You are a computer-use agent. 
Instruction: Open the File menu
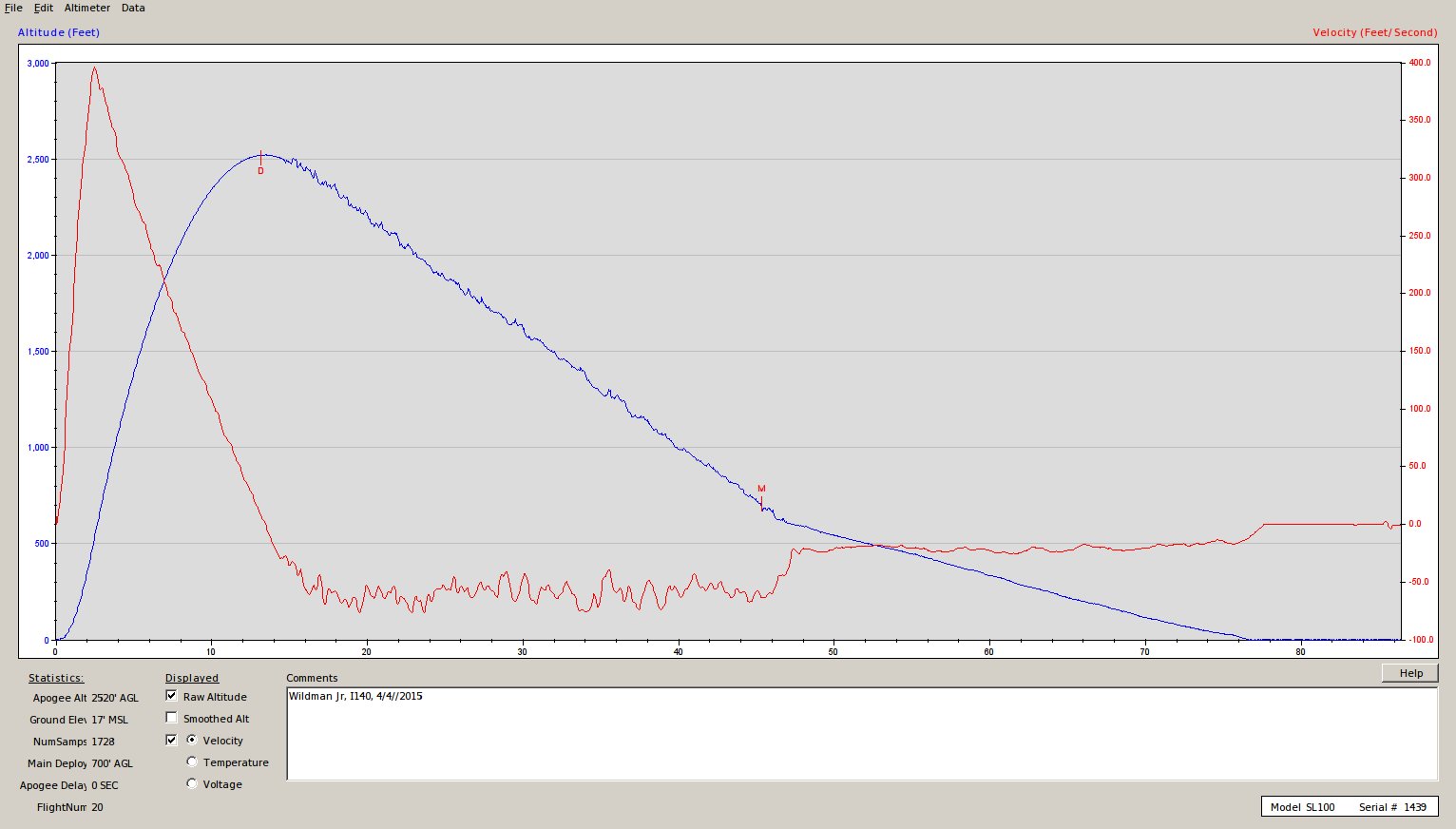coord(13,8)
